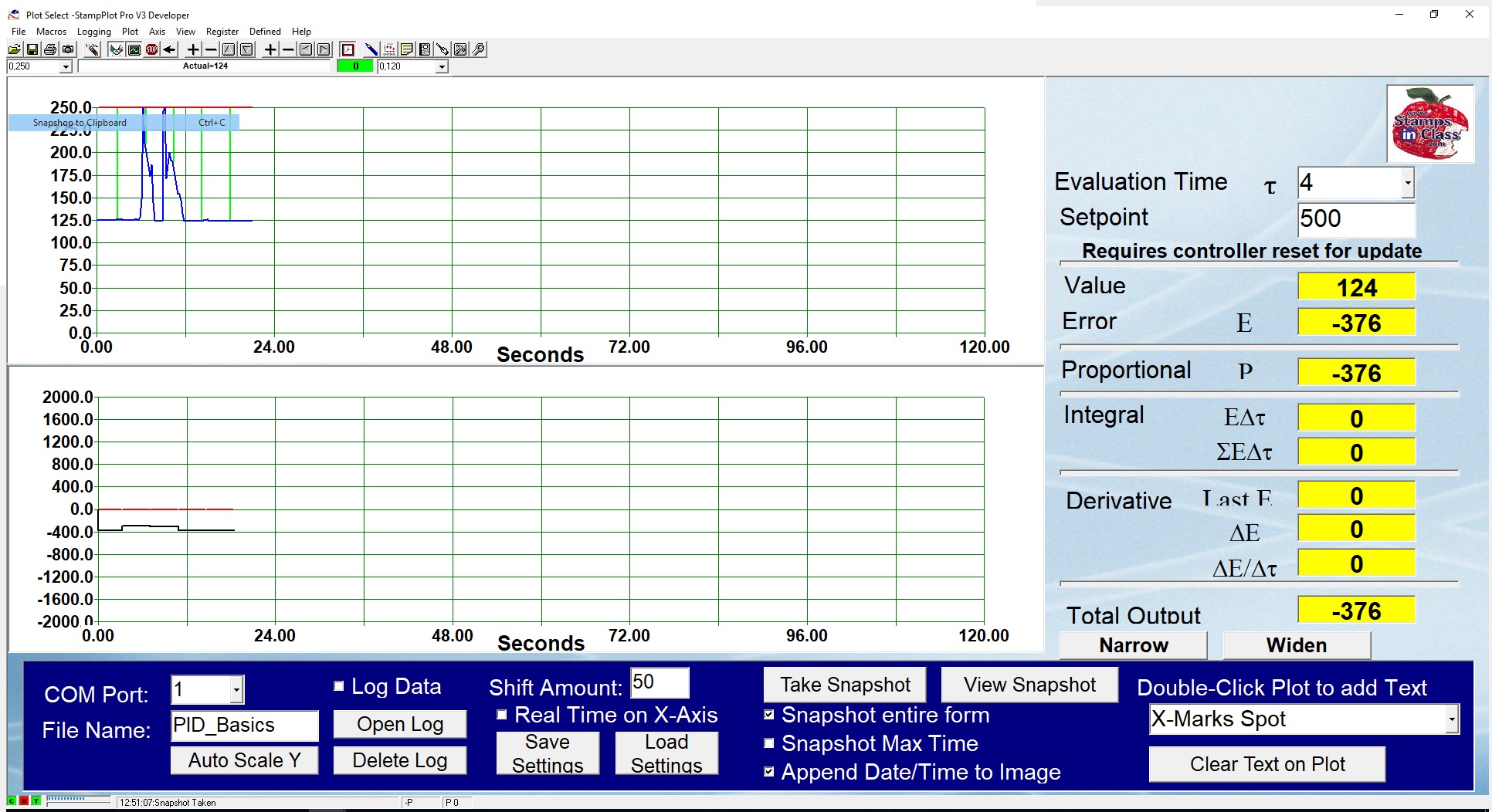Expand the X-Marks Spot dropdown
1492x812 pixels.
click(x=1452, y=719)
